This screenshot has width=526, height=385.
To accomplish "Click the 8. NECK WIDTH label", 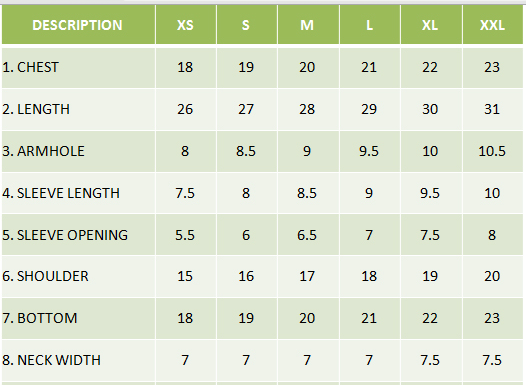I will click(51, 360).
